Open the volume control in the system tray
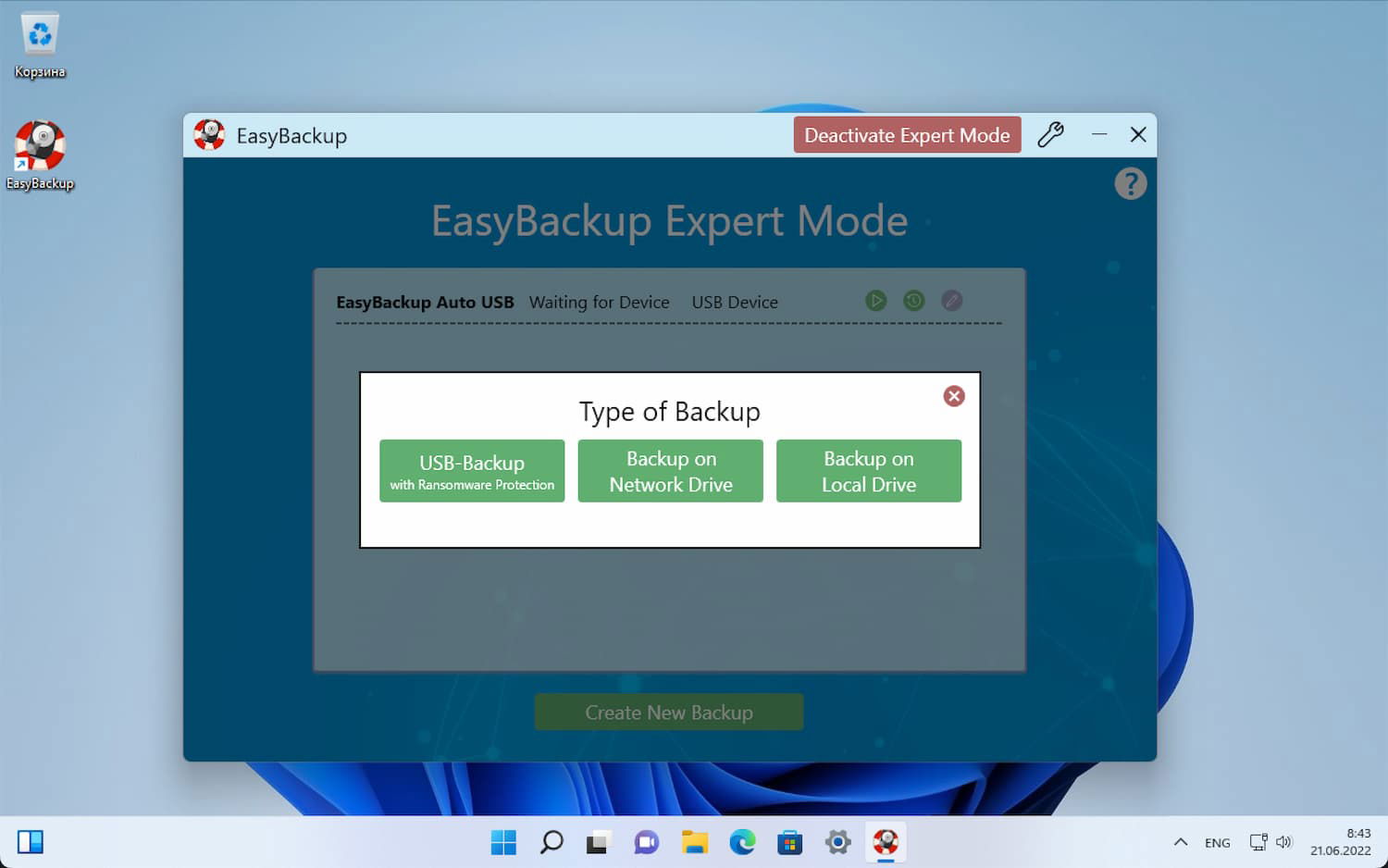Screen dimensions: 1388x868 click(1283, 842)
